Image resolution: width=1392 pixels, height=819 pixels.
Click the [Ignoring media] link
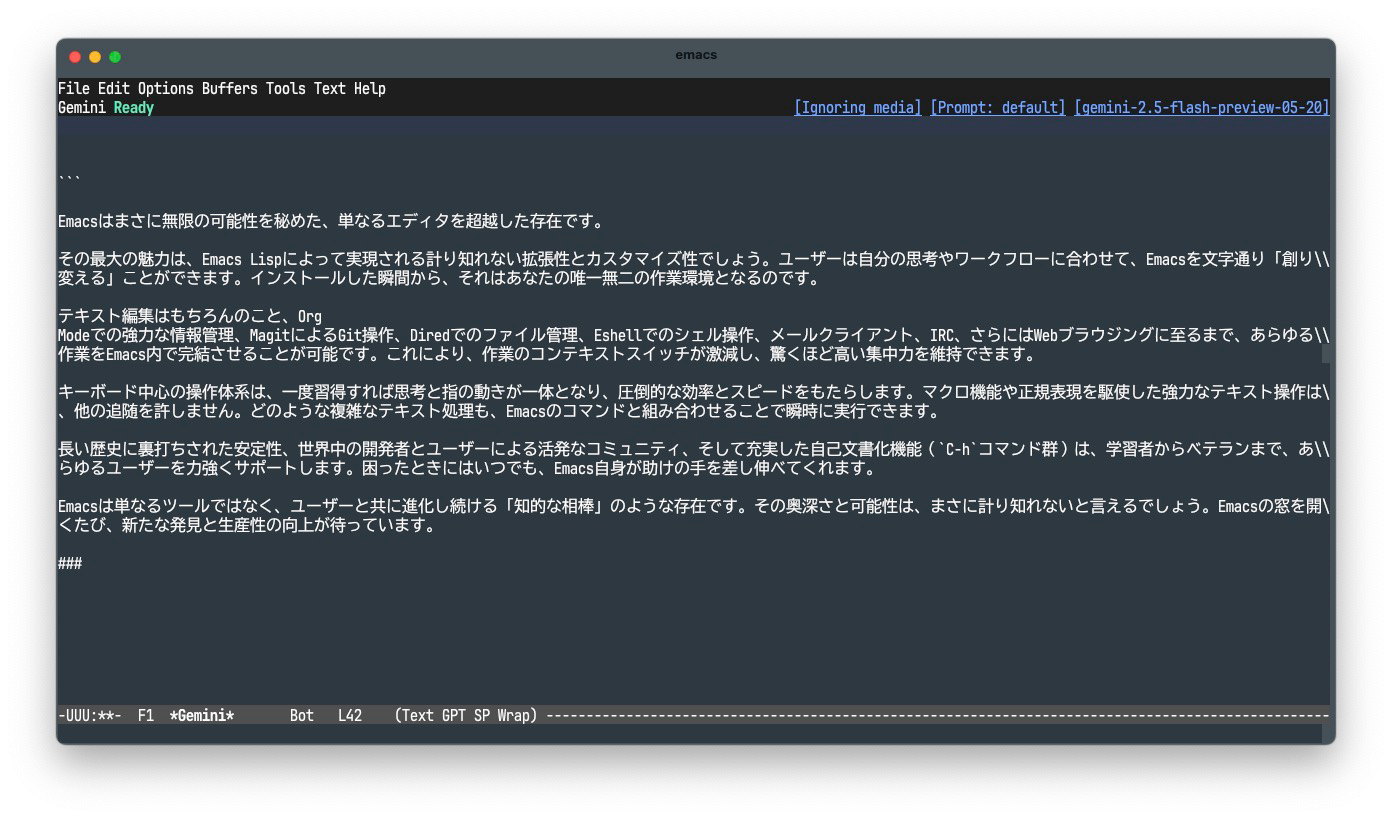tap(858, 108)
